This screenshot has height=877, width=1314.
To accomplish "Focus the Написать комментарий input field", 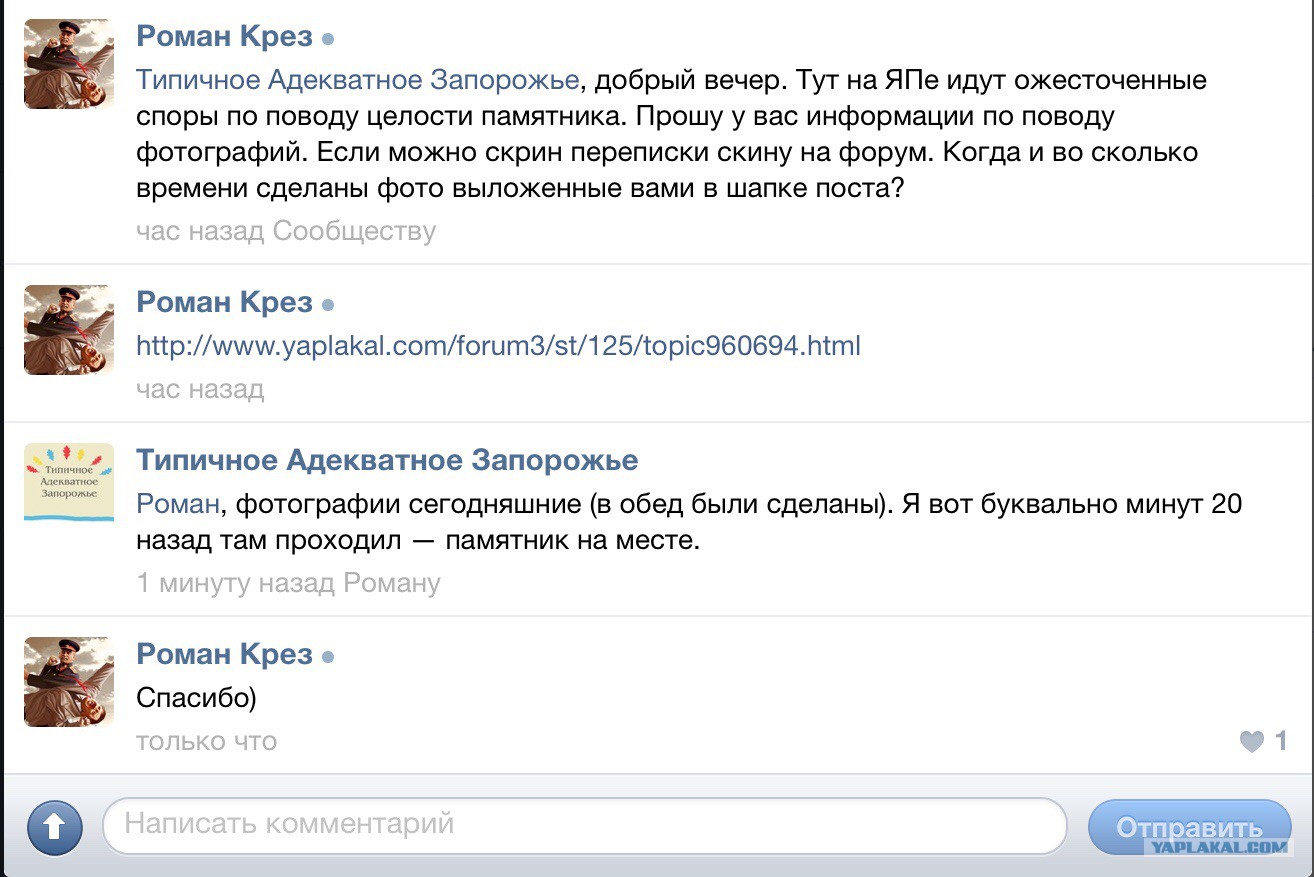I will (x=585, y=825).
